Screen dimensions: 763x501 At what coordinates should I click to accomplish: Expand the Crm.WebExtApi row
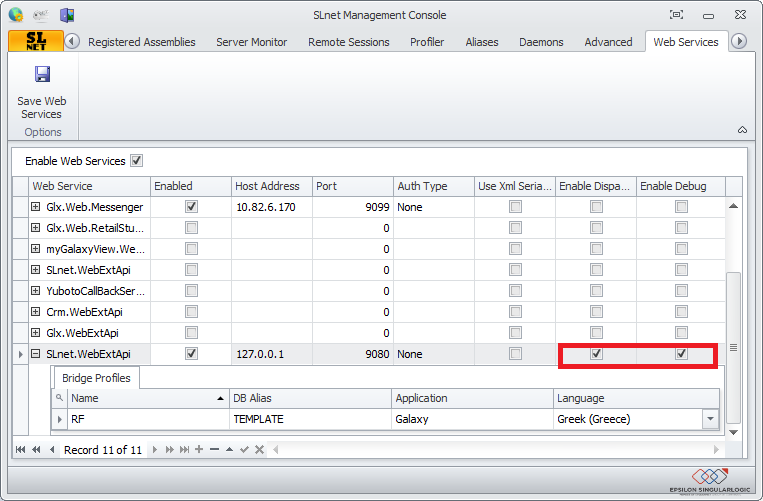(36, 312)
